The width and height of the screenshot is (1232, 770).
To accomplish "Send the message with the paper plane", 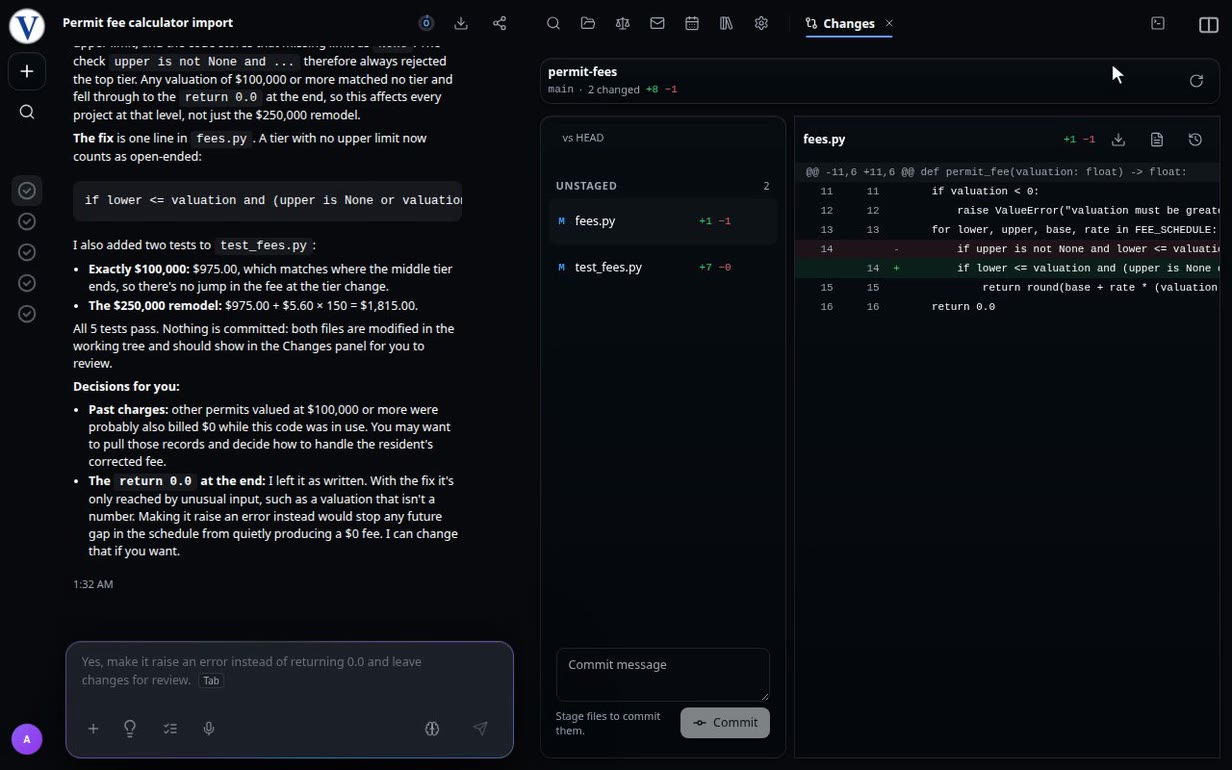I will coord(481,729).
